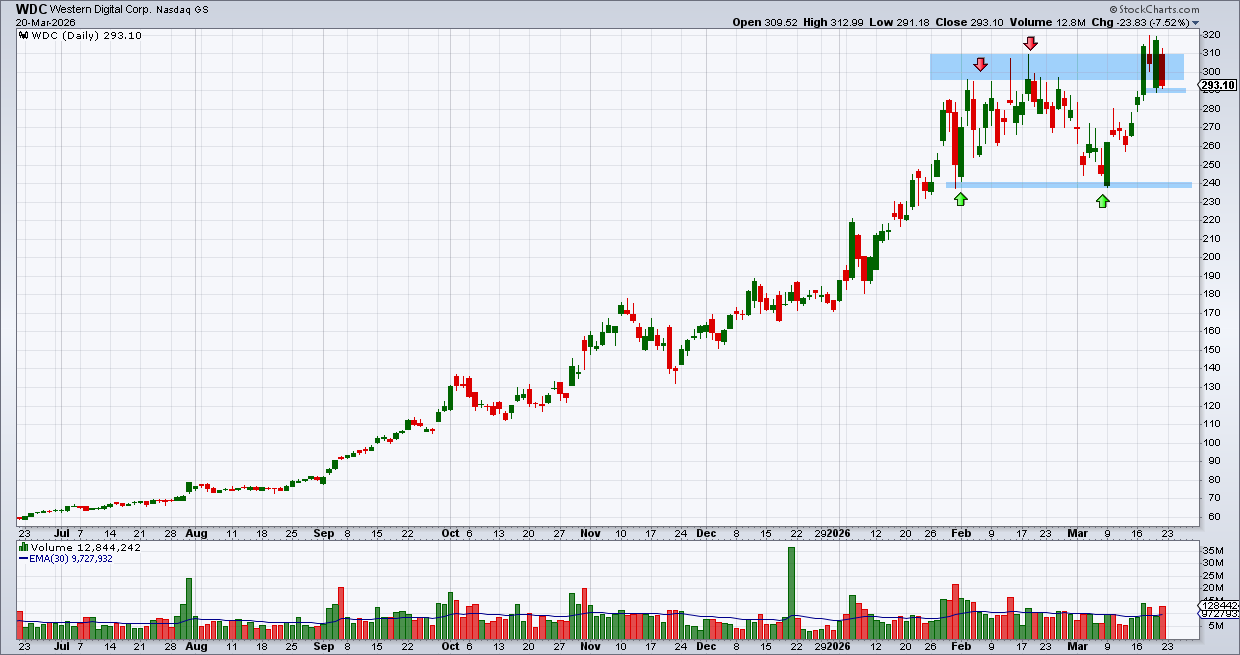Click the Aug month label on date axis
Screen dimensions: 1240x655
coord(197,534)
